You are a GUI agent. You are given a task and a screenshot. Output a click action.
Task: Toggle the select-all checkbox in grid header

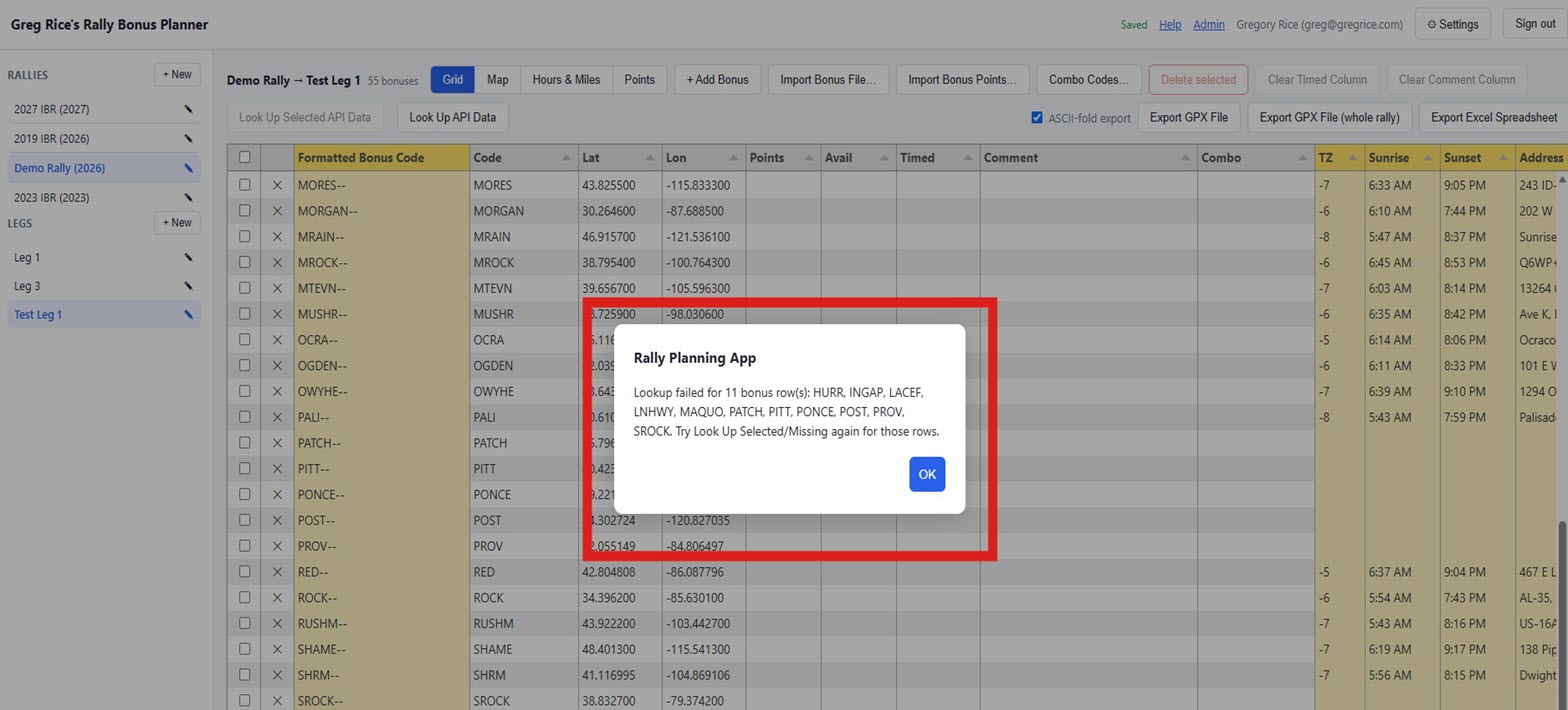(x=244, y=158)
